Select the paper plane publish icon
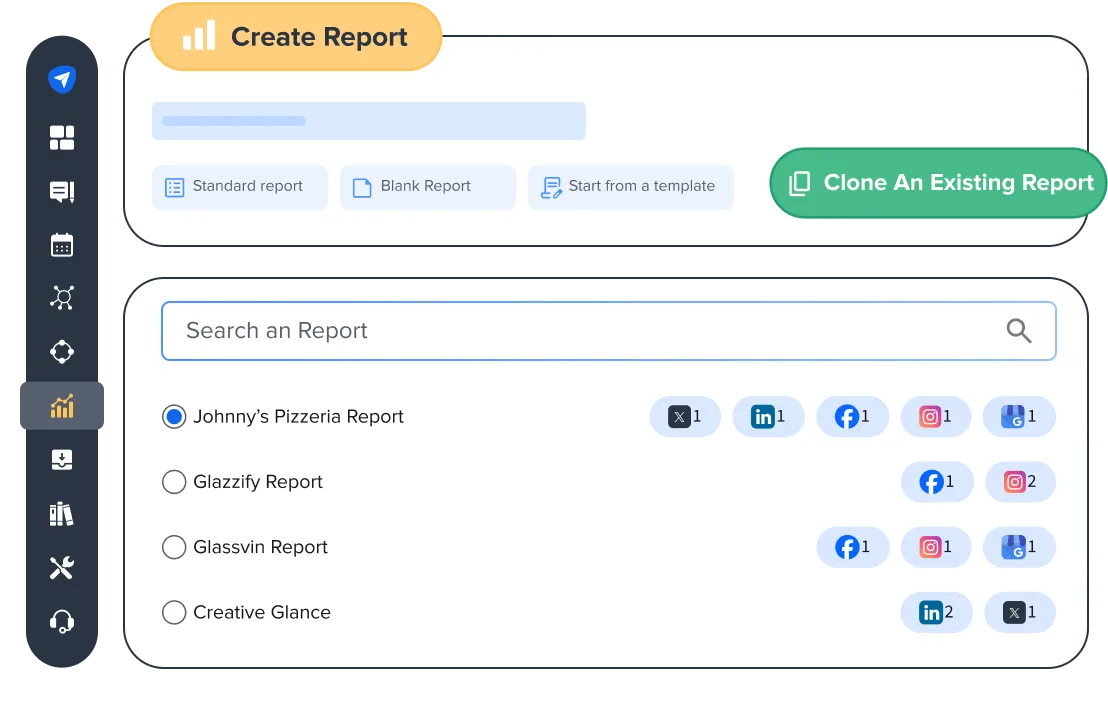 (61, 78)
